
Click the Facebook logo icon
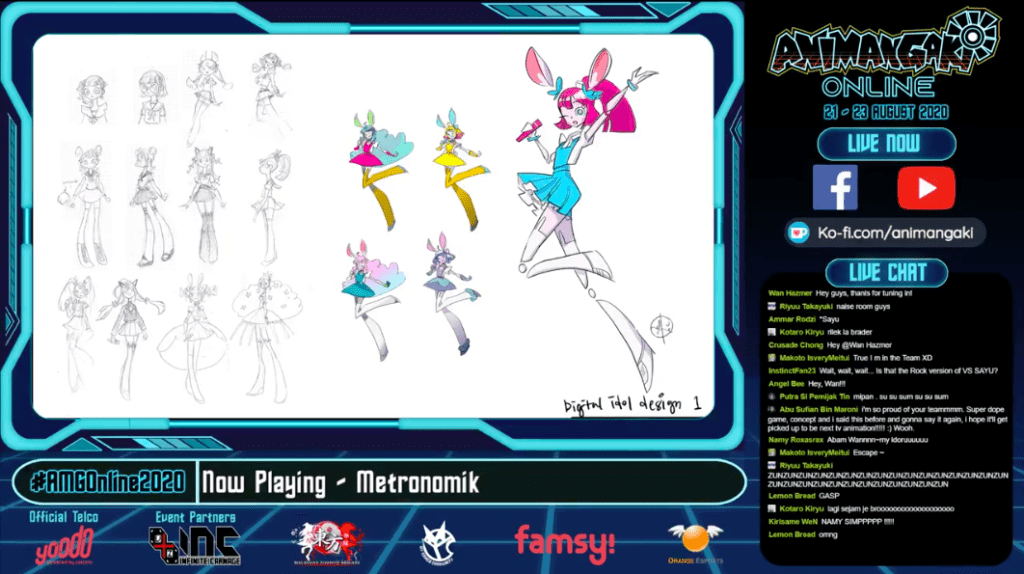point(835,187)
